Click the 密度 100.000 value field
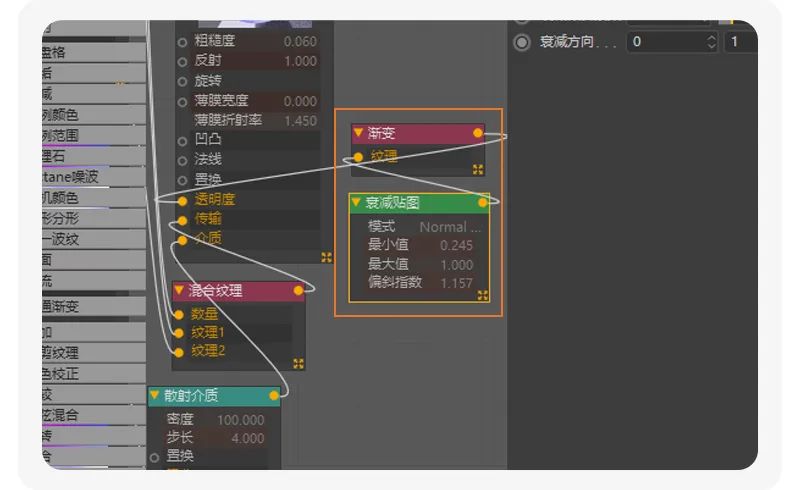Viewport: 800px width, 490px height. [x=241, y=420]
